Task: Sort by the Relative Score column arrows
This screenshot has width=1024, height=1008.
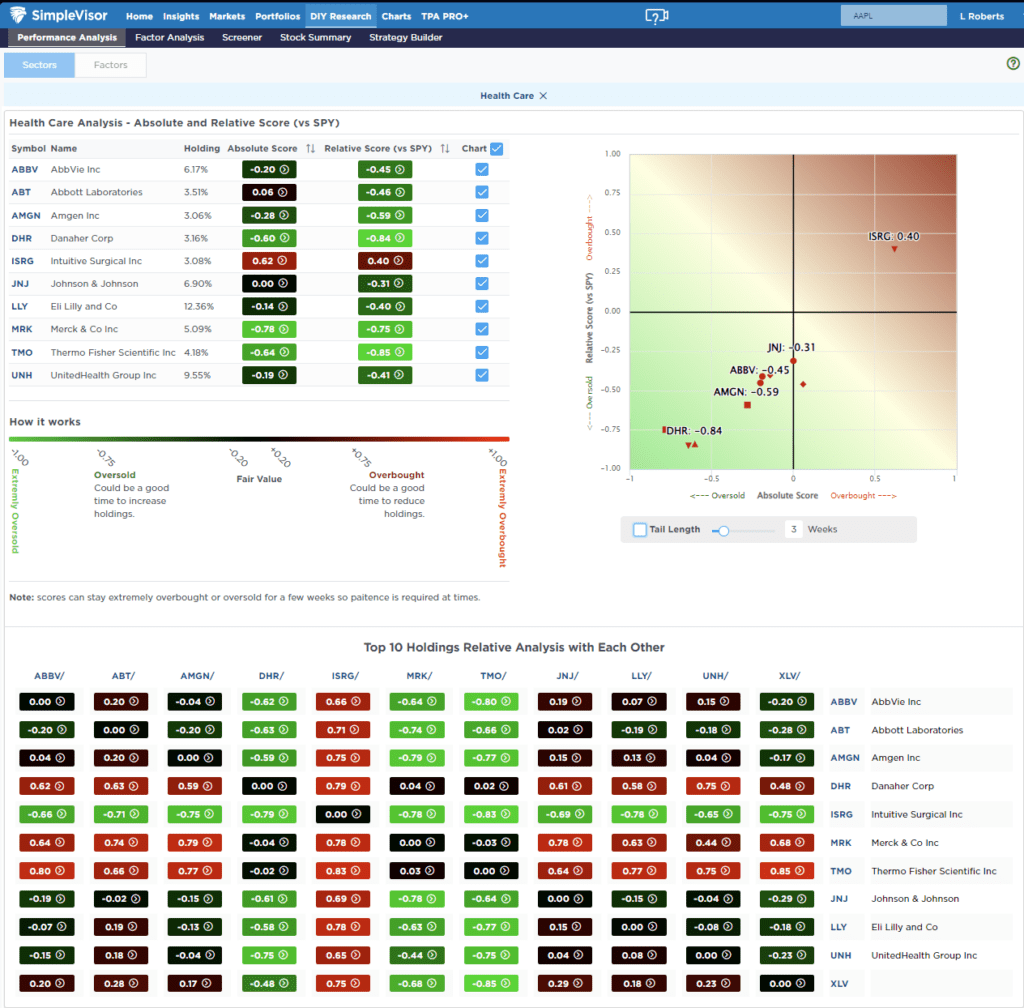Action: click(446, 148)
